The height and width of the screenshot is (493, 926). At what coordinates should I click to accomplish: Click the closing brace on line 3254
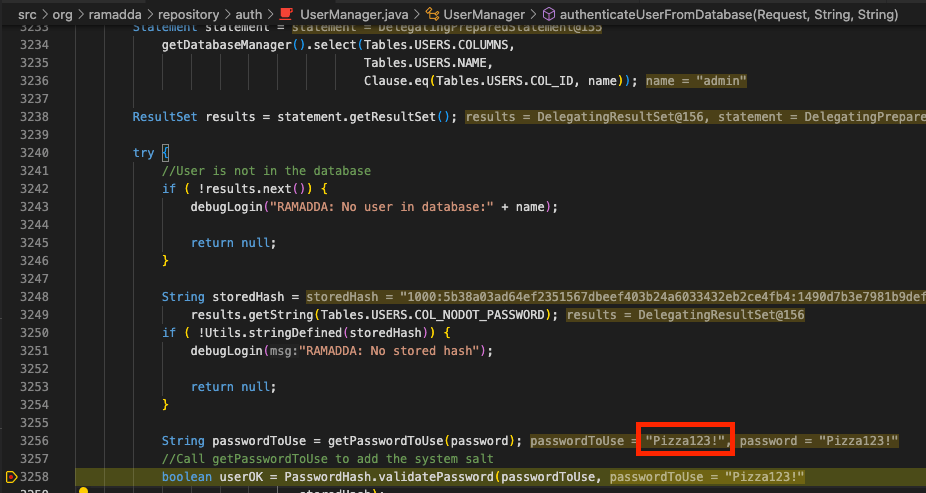165,404
